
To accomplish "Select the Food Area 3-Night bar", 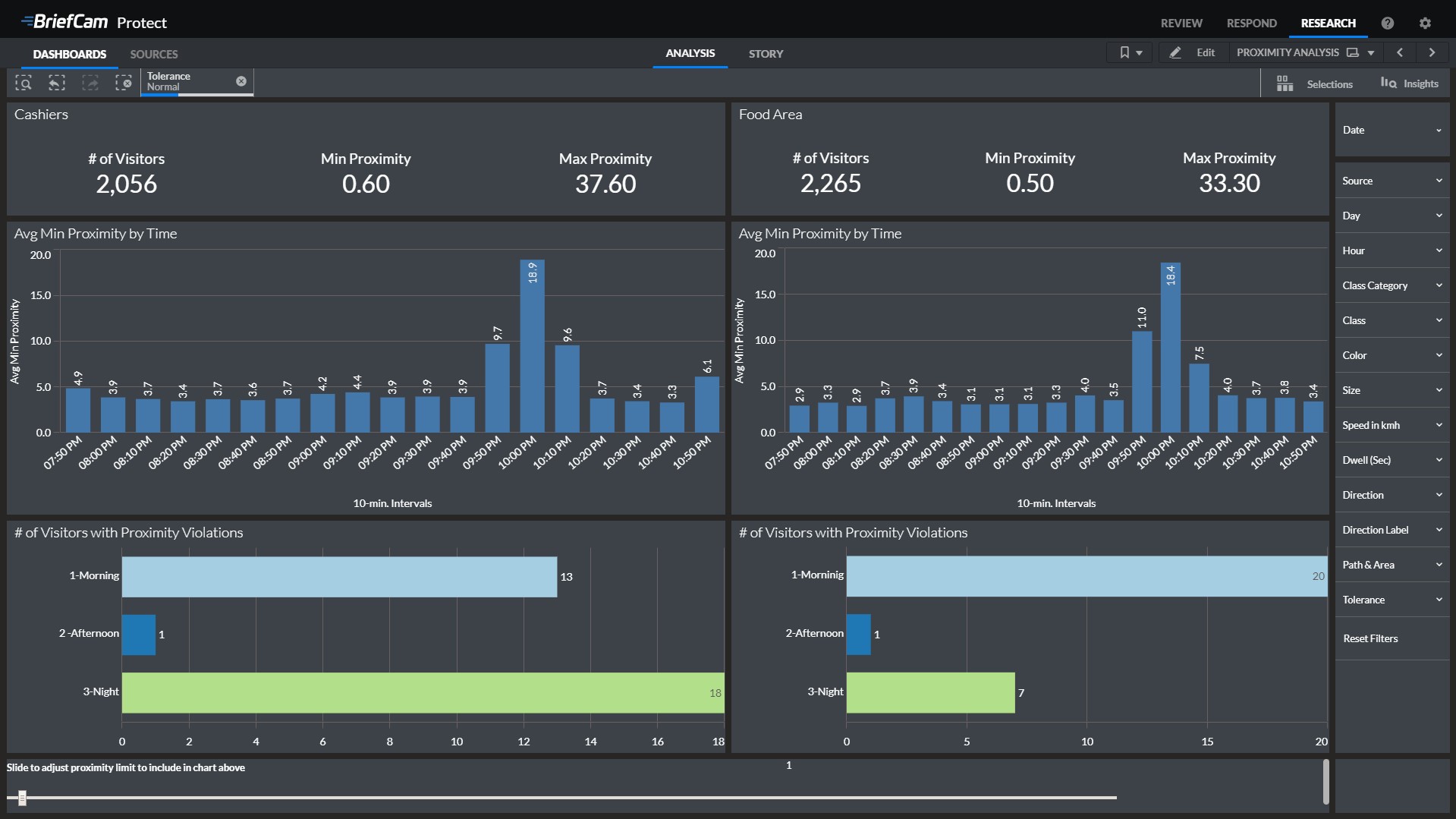I will pos(930,692).
